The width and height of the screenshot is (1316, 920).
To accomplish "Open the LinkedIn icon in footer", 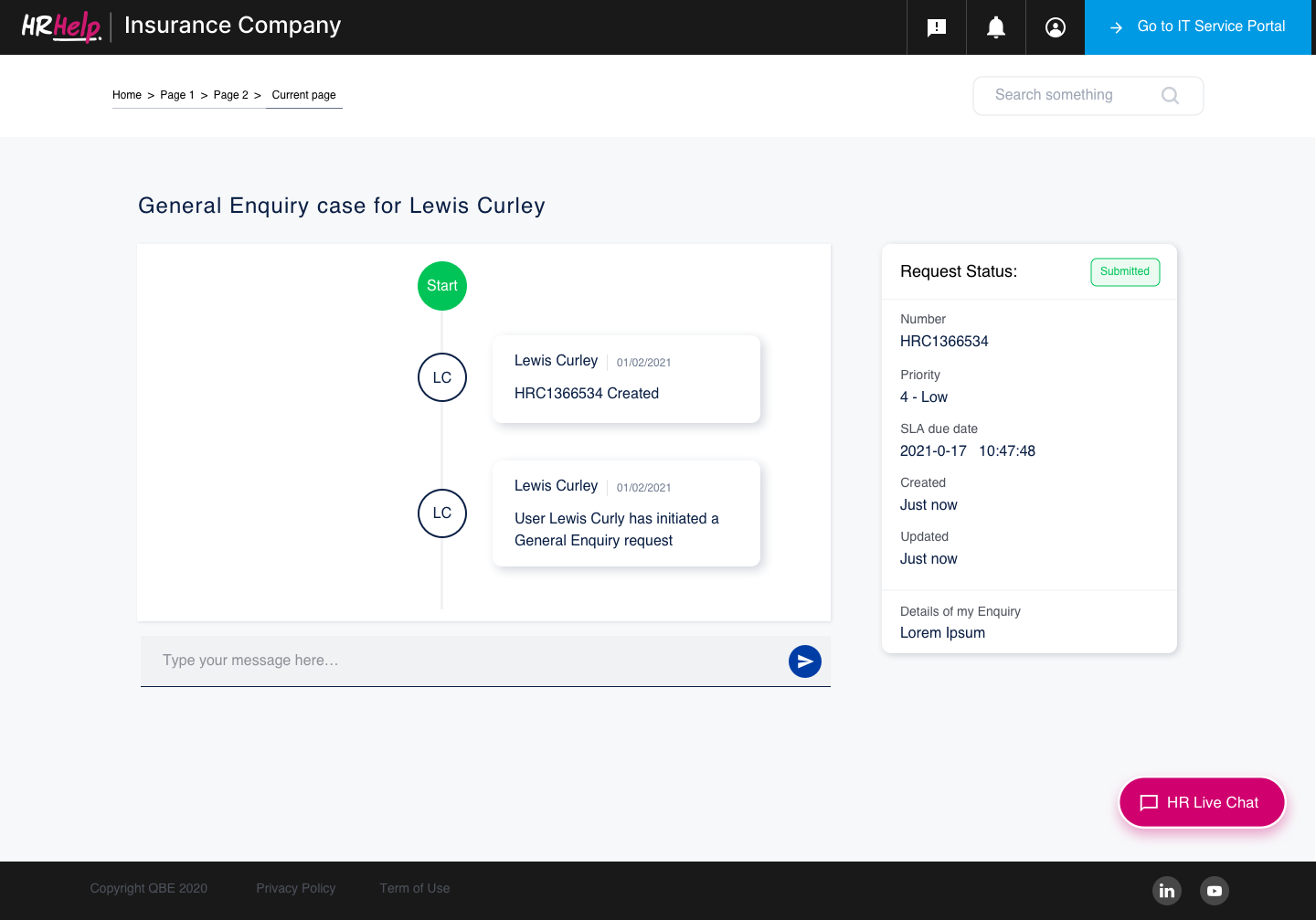I will [x=1167, y=891].
